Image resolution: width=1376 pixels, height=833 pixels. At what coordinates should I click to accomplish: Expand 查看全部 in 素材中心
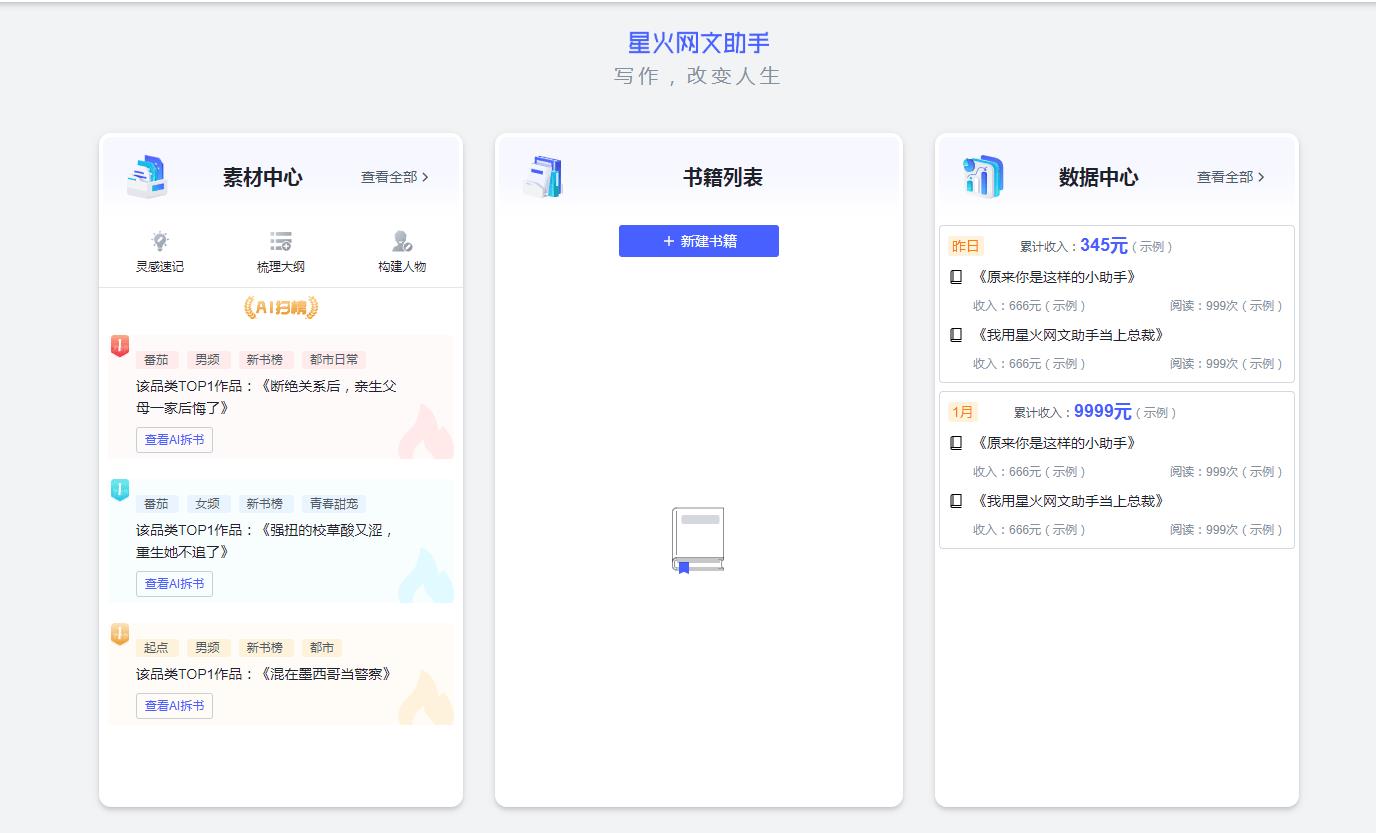[393, 176]
